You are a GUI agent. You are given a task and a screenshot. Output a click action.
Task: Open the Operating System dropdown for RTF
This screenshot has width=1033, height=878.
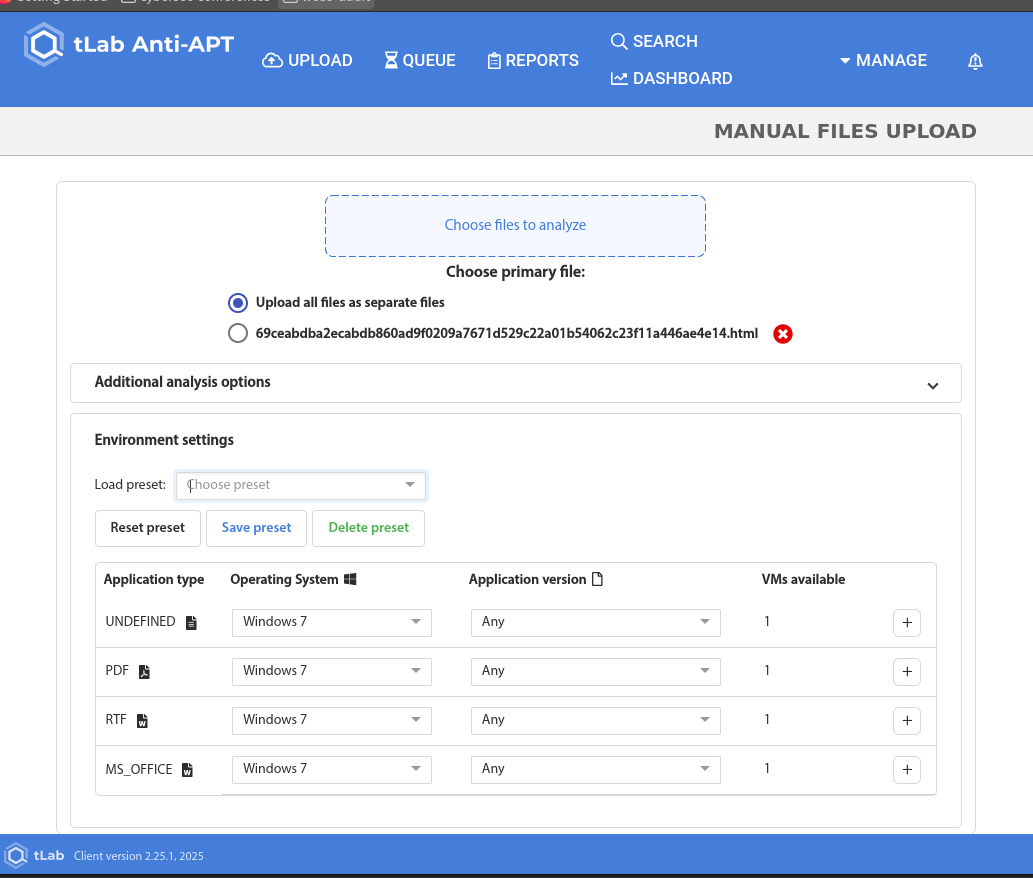[331, 721]
